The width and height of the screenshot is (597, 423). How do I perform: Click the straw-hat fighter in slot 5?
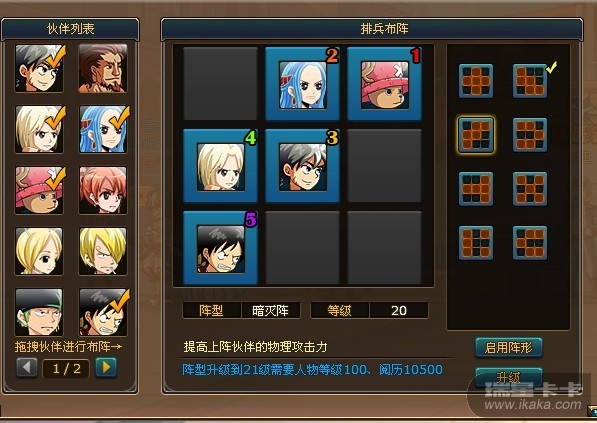[220, 248]
